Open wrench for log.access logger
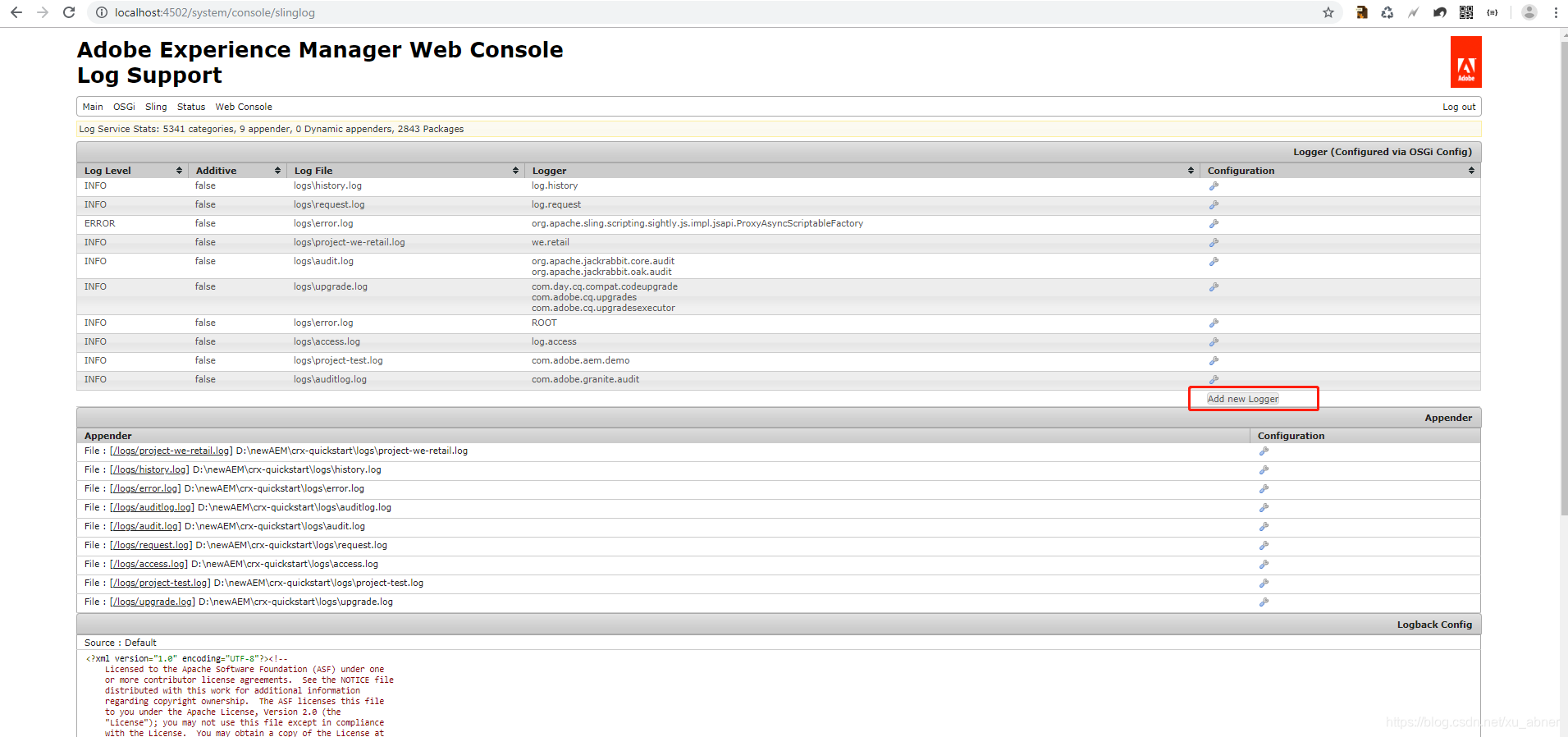Screen dimensions: 1568x737 click(1214, 342)
